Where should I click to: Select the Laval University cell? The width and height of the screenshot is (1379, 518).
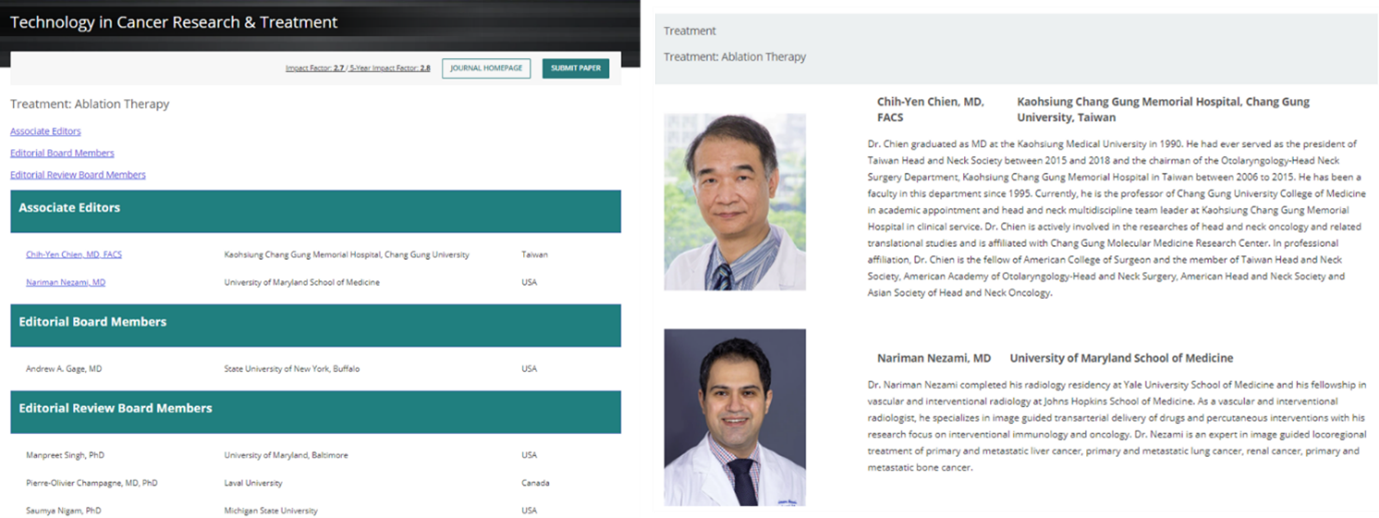point(253,483)
